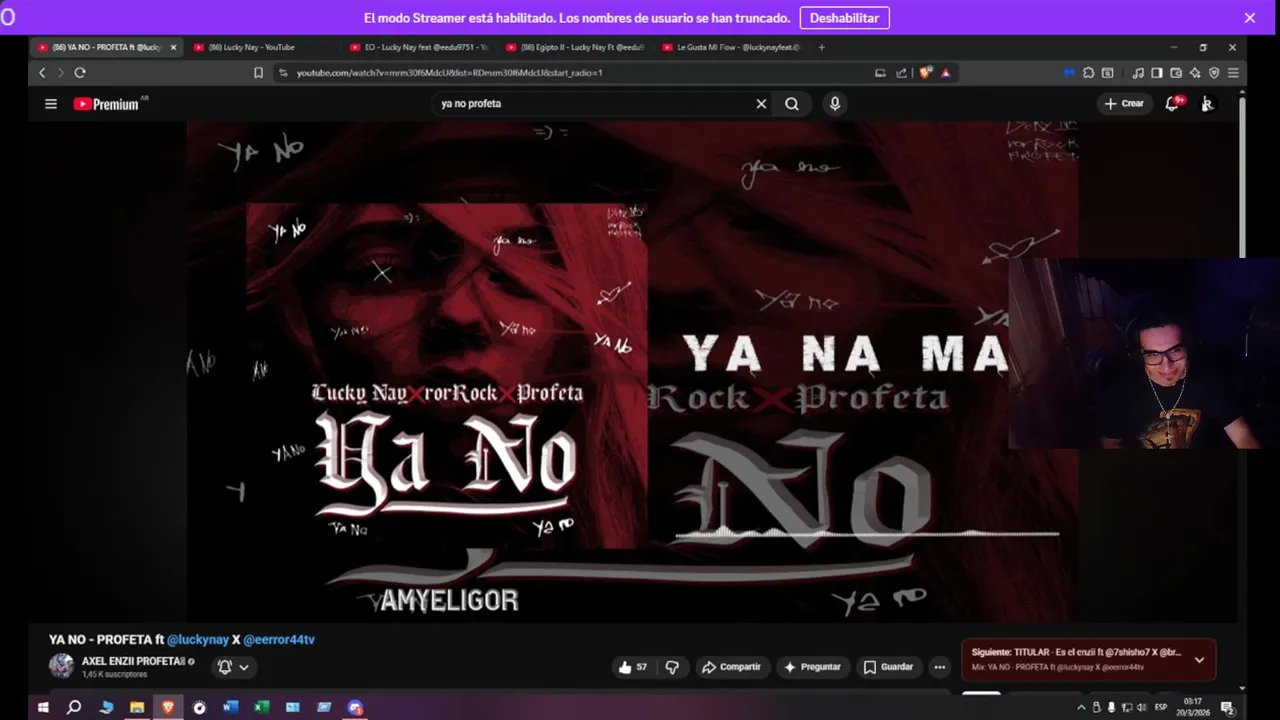Open the YouTube guide hamburger menu
Viewport: 1280px width, 720px height.
click(51, 103)
